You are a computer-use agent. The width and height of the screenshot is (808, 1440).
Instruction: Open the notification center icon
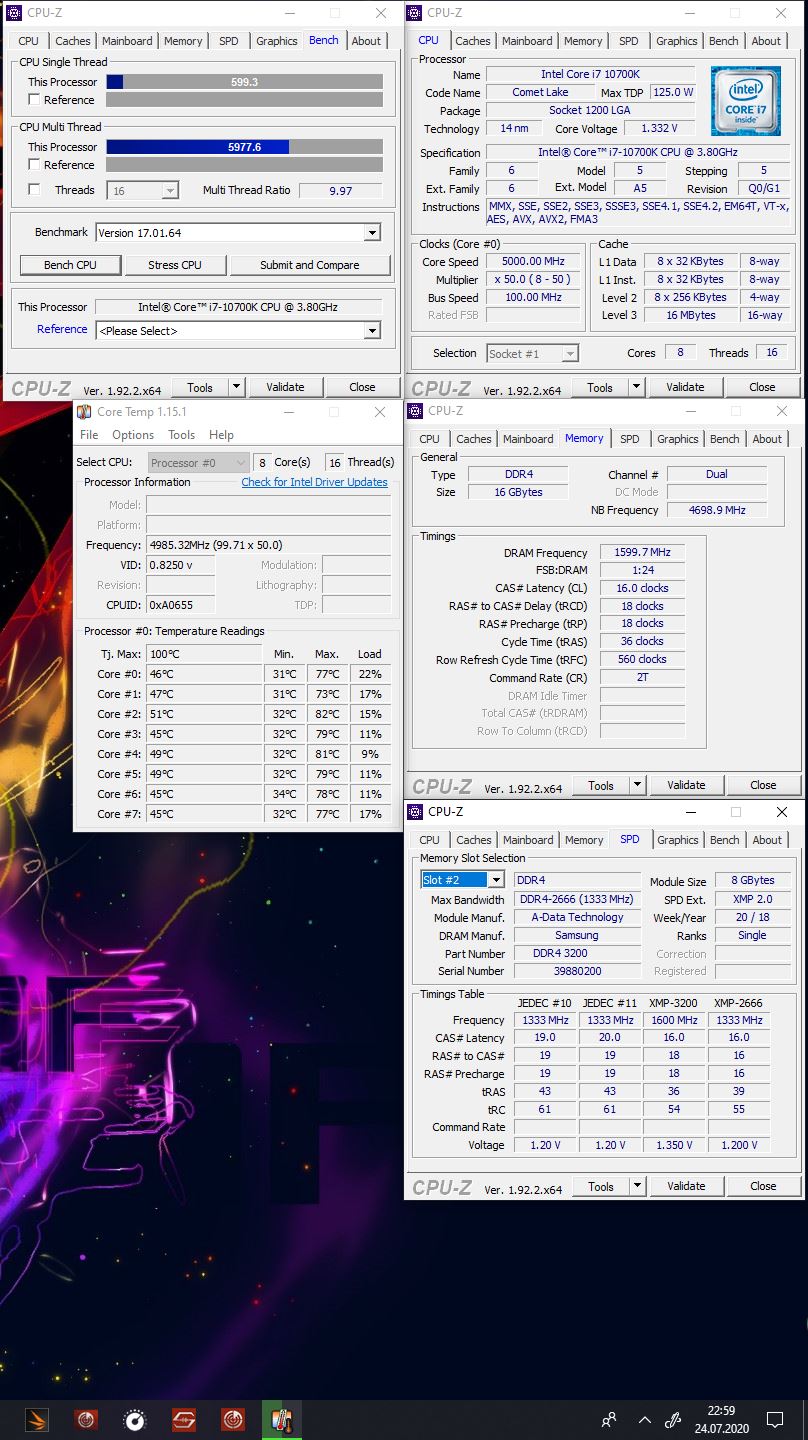[774, 1419]
